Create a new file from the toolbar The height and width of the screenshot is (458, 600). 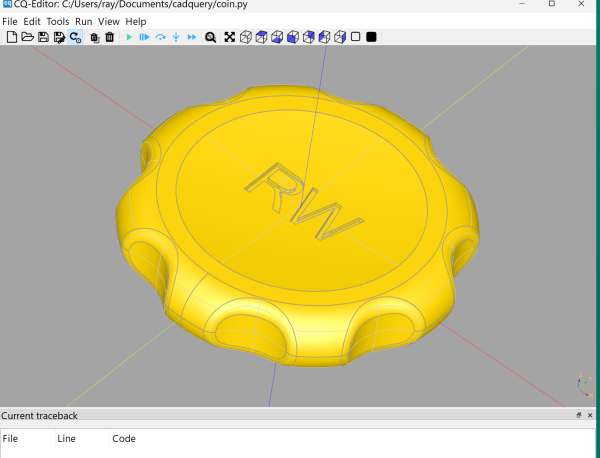click(11, 37)
